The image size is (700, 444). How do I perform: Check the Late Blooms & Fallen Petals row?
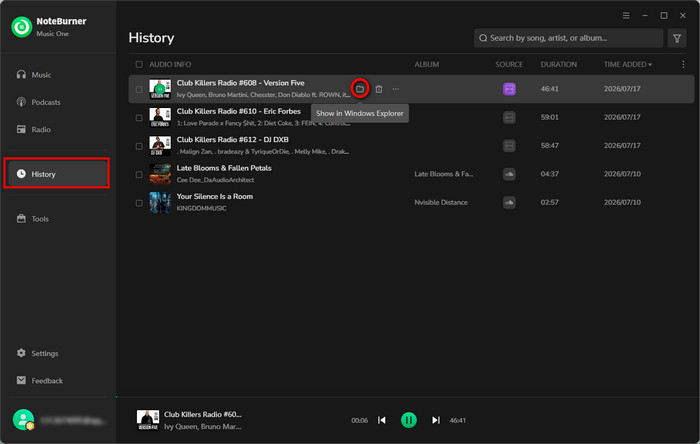(x=139, y=174)
